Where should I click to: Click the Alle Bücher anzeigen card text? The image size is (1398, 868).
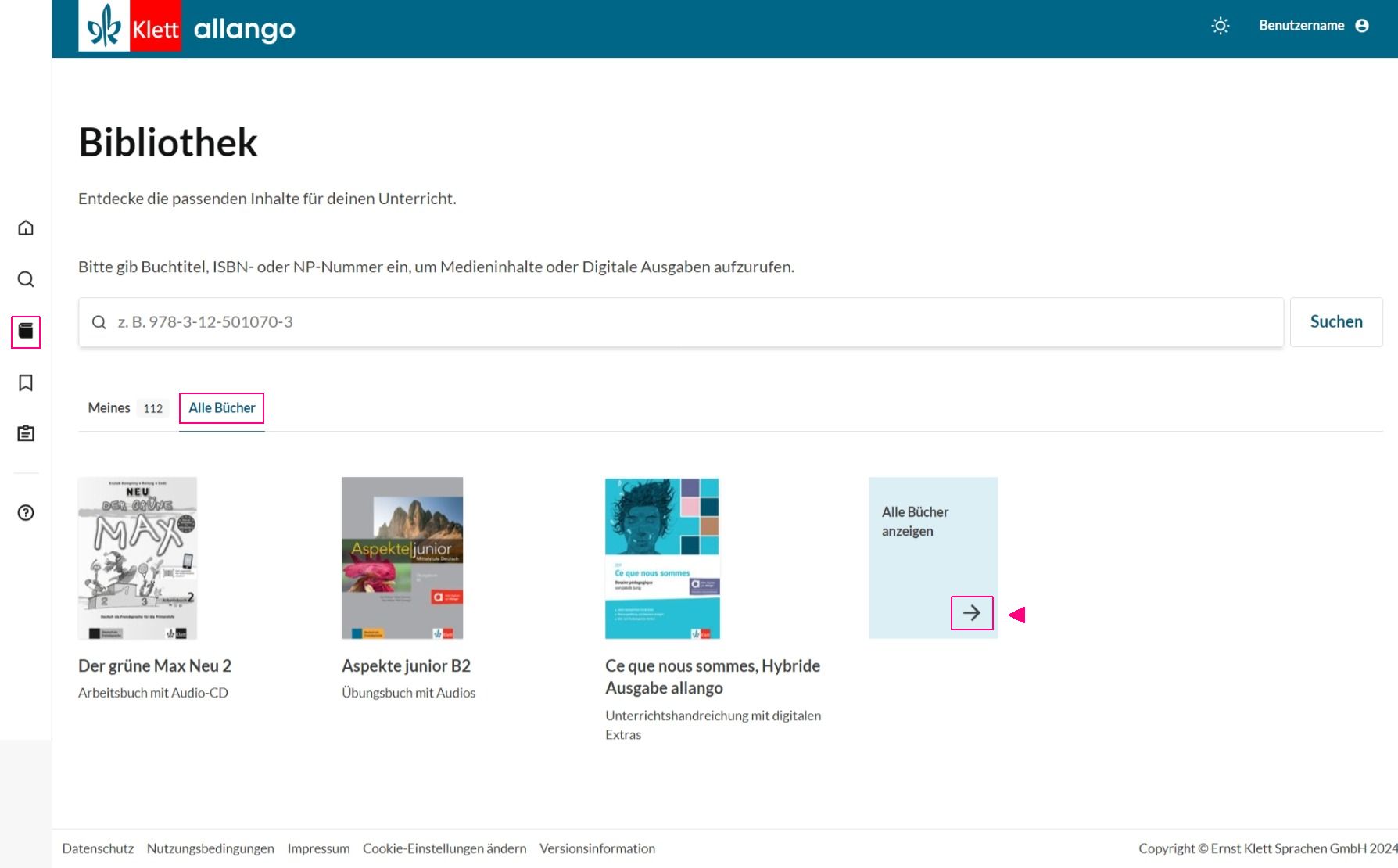[915, 522]
